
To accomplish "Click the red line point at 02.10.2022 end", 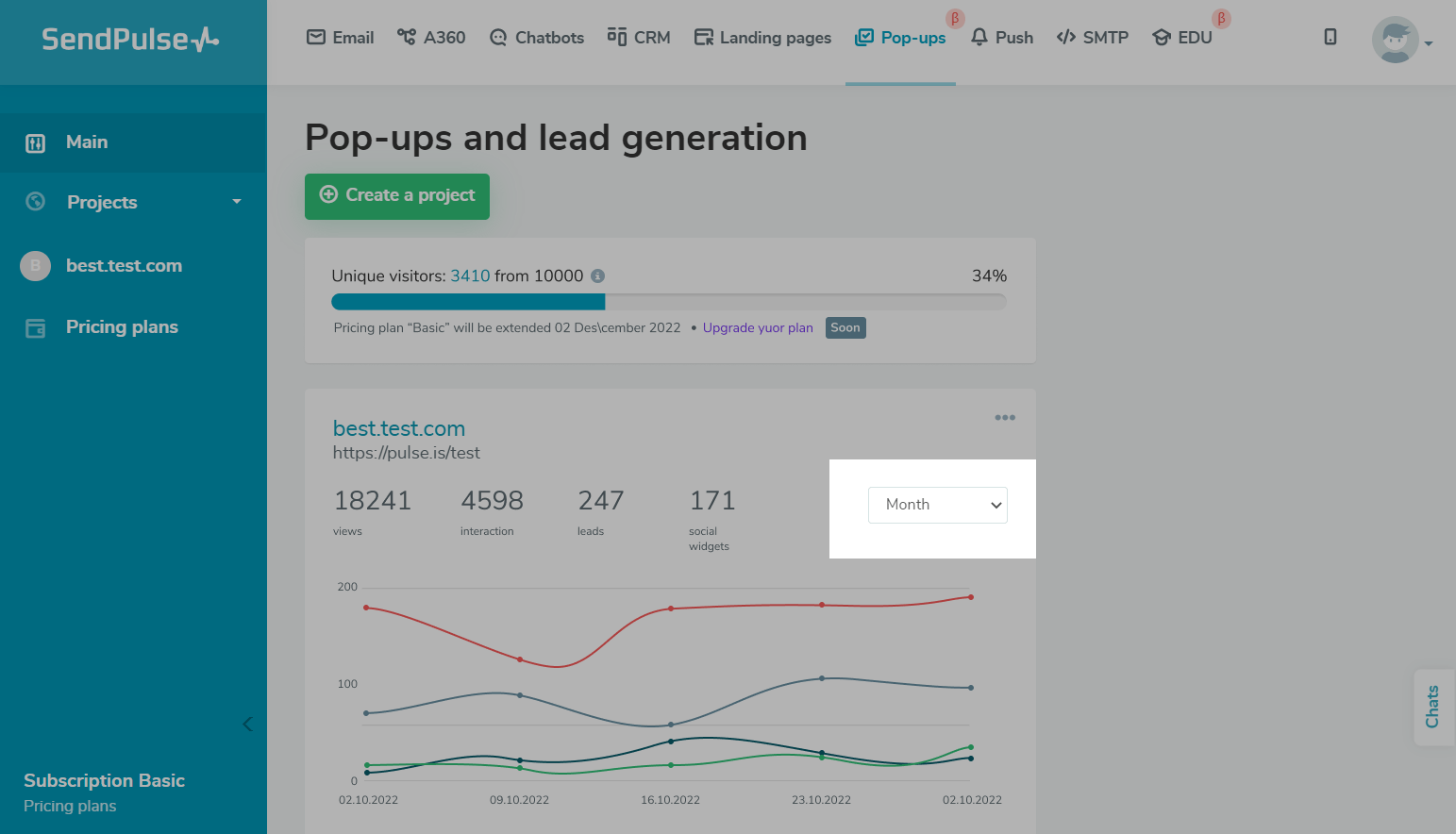I will 970,597.
